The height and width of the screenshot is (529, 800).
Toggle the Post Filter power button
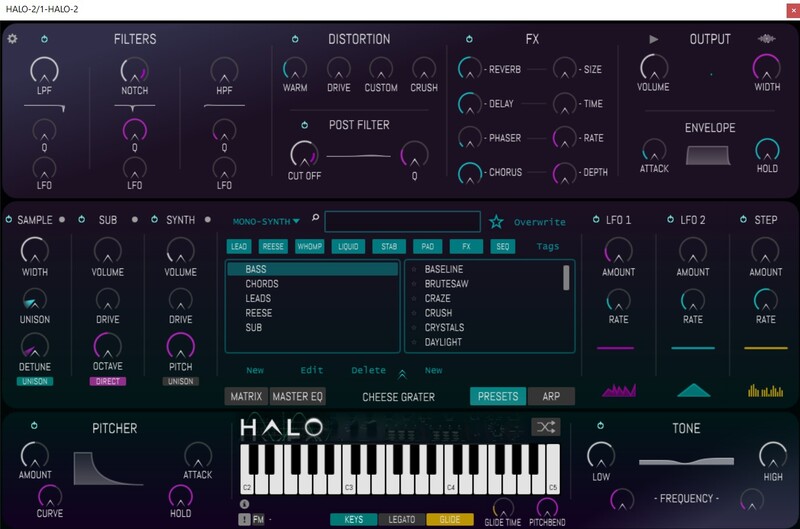(305, 125)
